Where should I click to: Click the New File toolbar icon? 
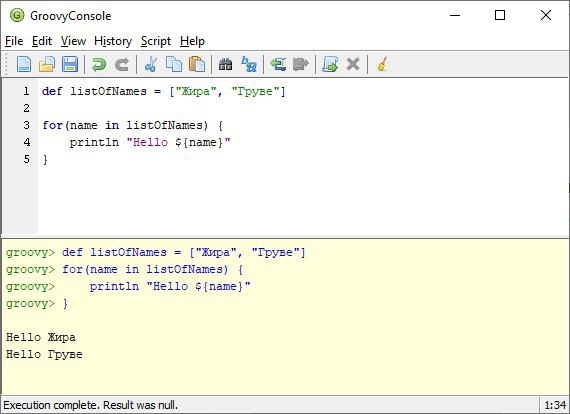point(24,65)
